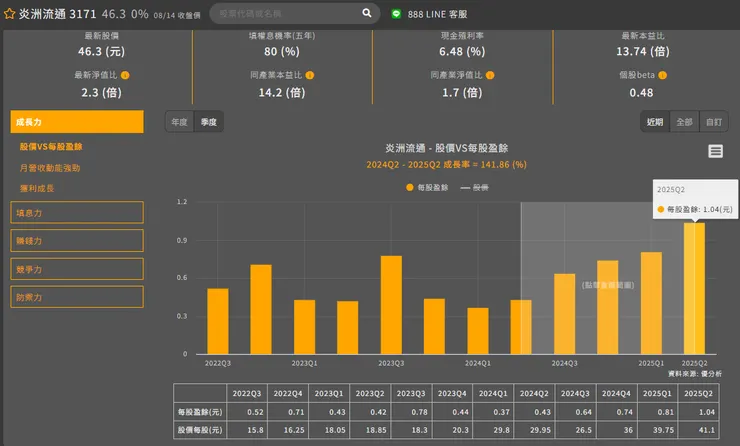
Task: Click the 股價每股(元) table row label
Action: (x=200, y=430)
